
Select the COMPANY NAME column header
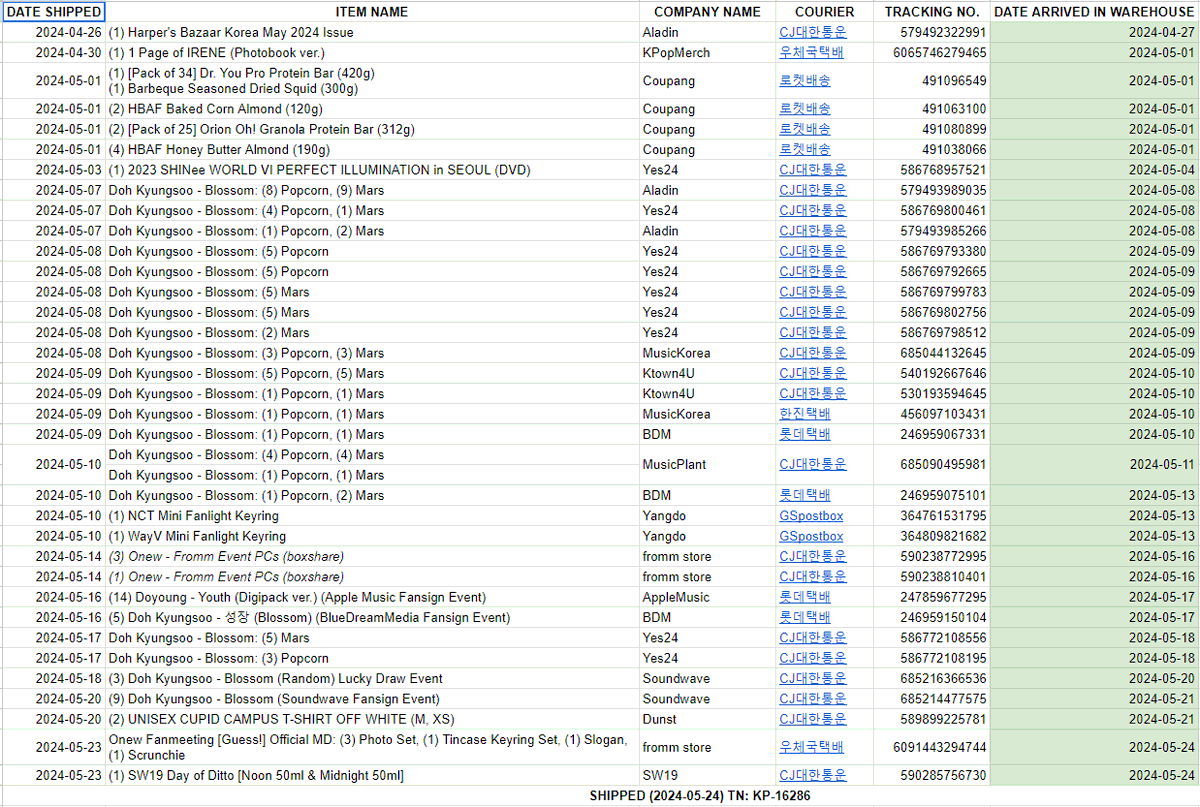click(x=707, y=12)
